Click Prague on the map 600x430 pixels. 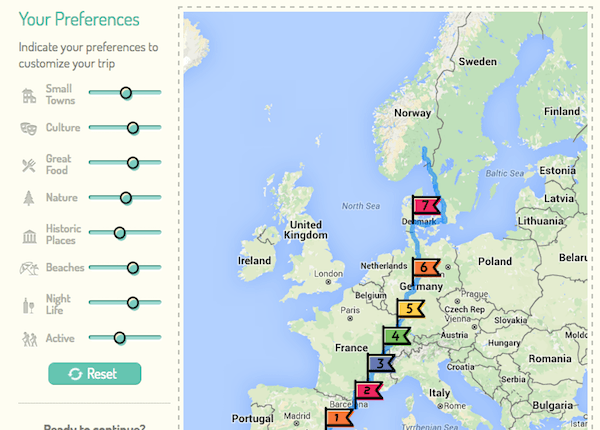474,294
